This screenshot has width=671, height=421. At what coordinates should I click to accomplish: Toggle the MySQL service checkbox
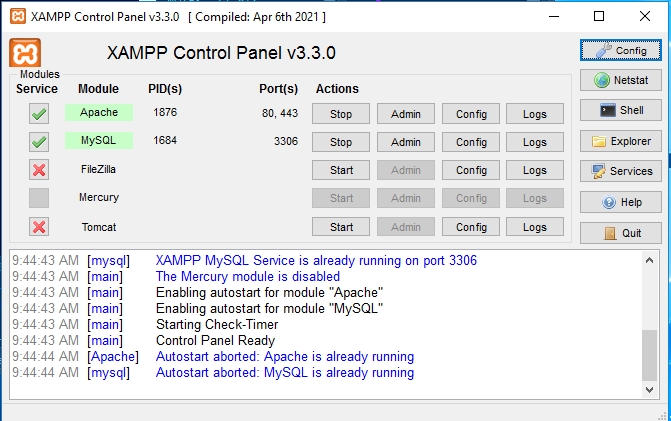(39, 142)
